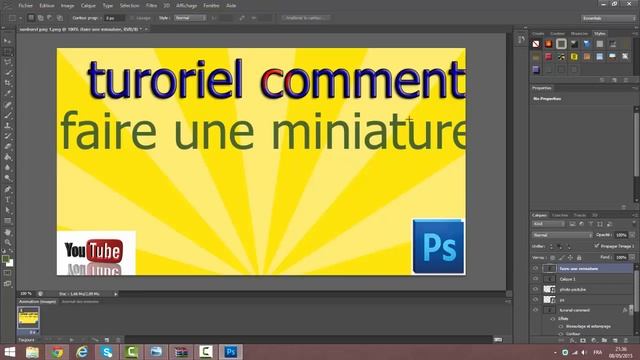Click the foreground color swatch
Image resolution: width=640 pixels, height=360 pixels.
click(x=5, y=259)
